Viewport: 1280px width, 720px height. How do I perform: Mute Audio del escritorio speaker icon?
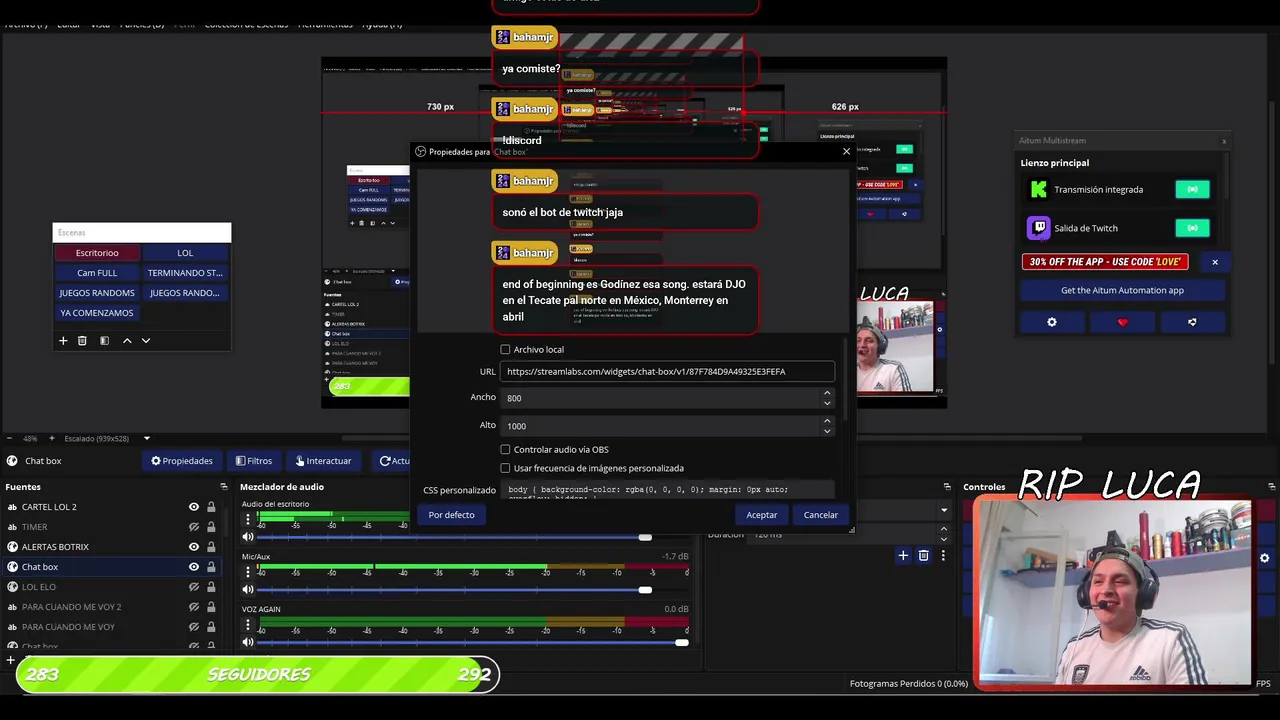tap(248, 537)
